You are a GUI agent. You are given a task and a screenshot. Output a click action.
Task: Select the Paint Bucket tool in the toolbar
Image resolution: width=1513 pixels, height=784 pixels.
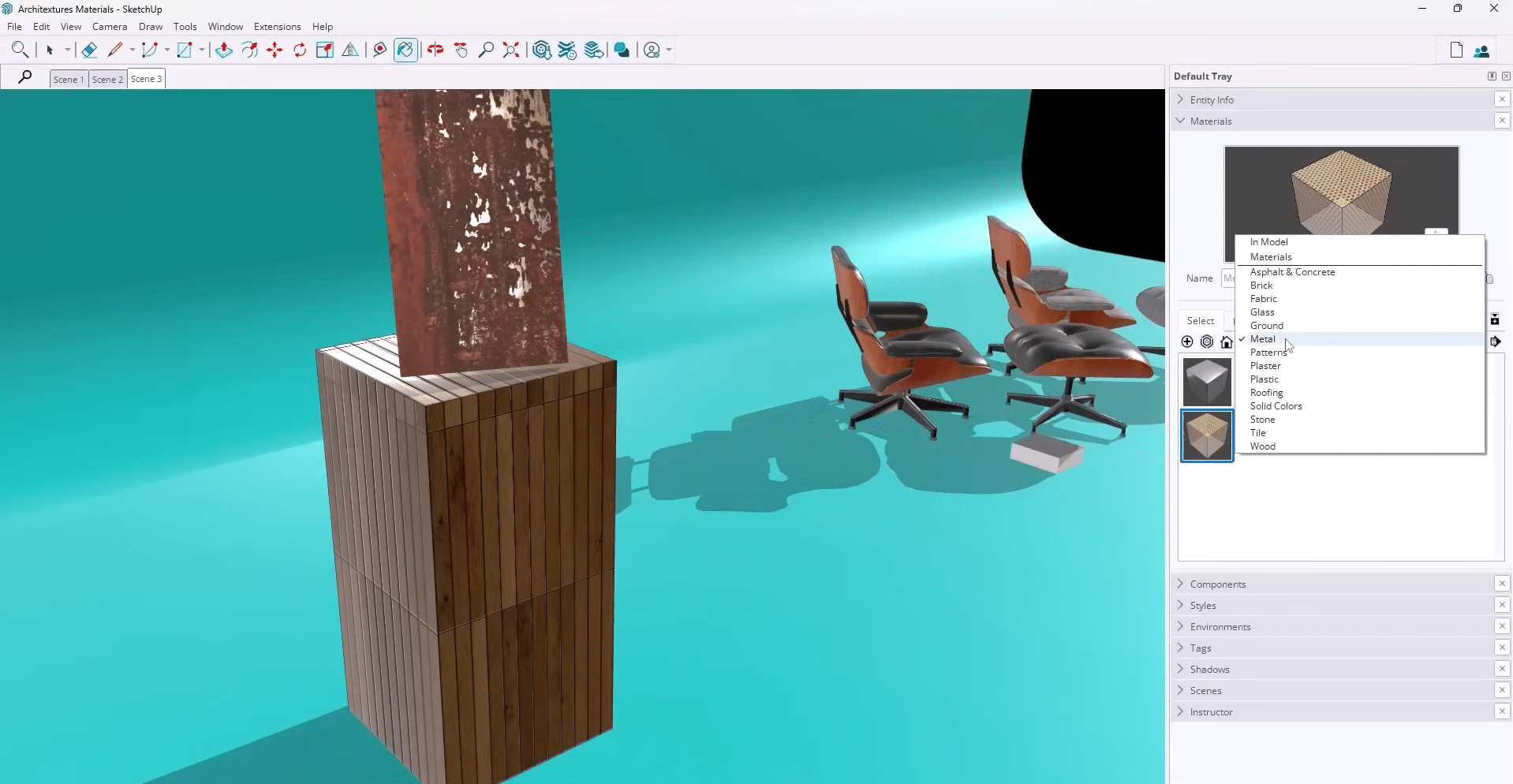pyautogui.click(x=405, y=50)
